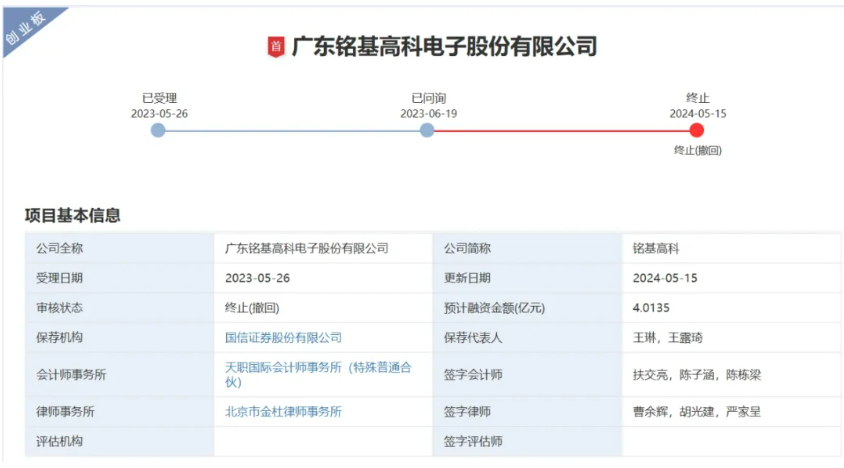The height and width of the screenshot is (468, 844).
Task: Click the 受理日期 value 2023-05-26 in table
Action: click(257, 278)
